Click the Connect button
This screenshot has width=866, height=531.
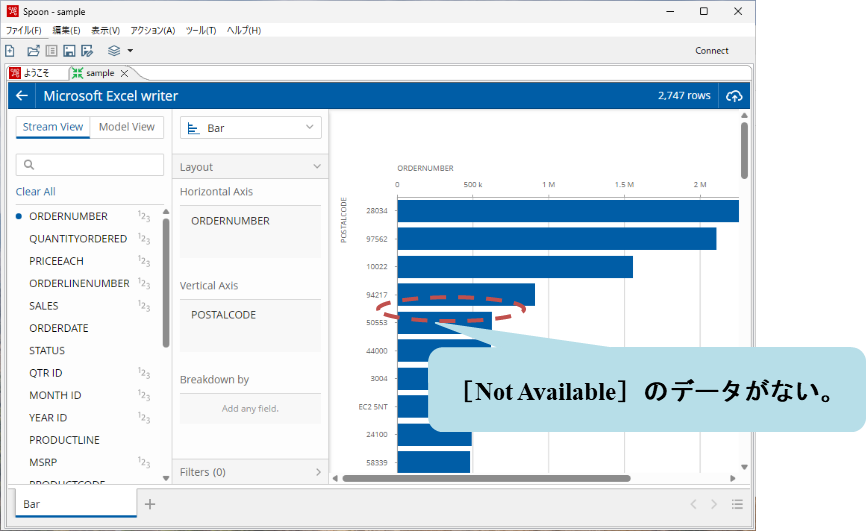point(711,51)
